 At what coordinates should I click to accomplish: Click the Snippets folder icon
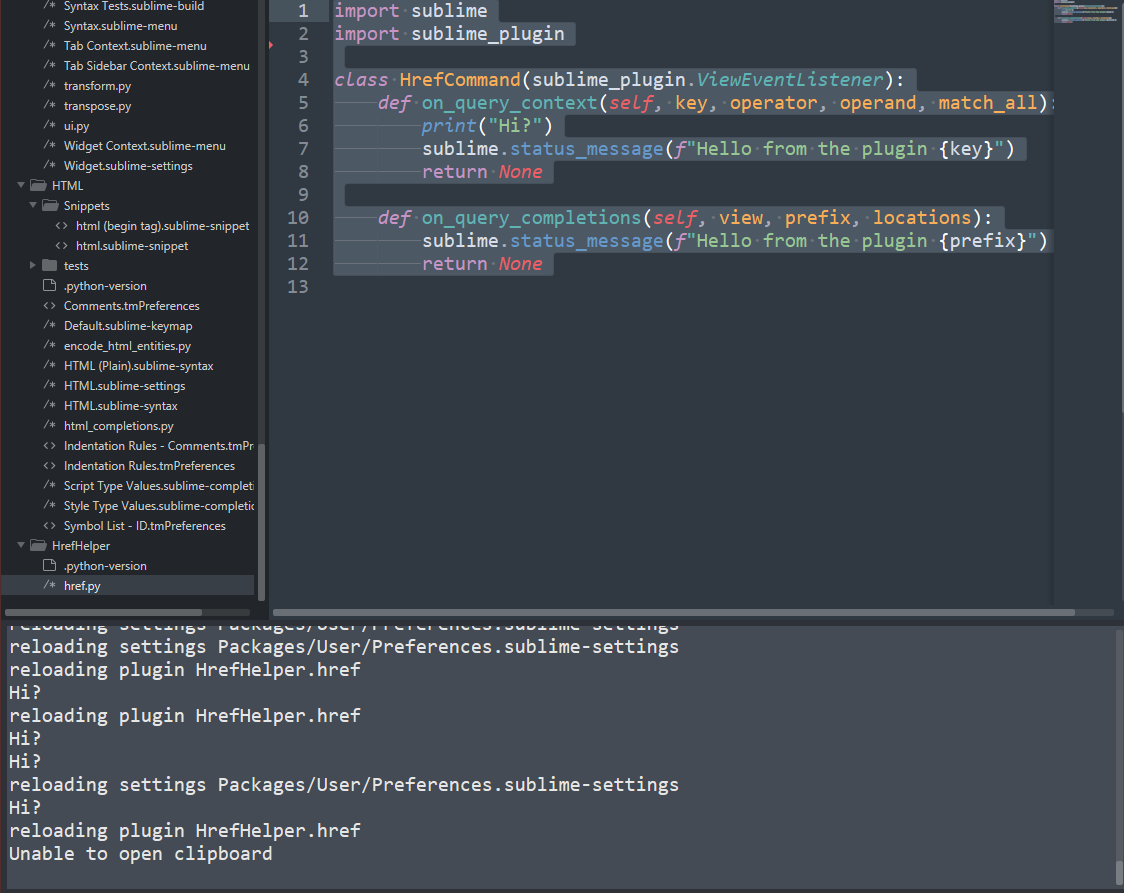(50, 205)
